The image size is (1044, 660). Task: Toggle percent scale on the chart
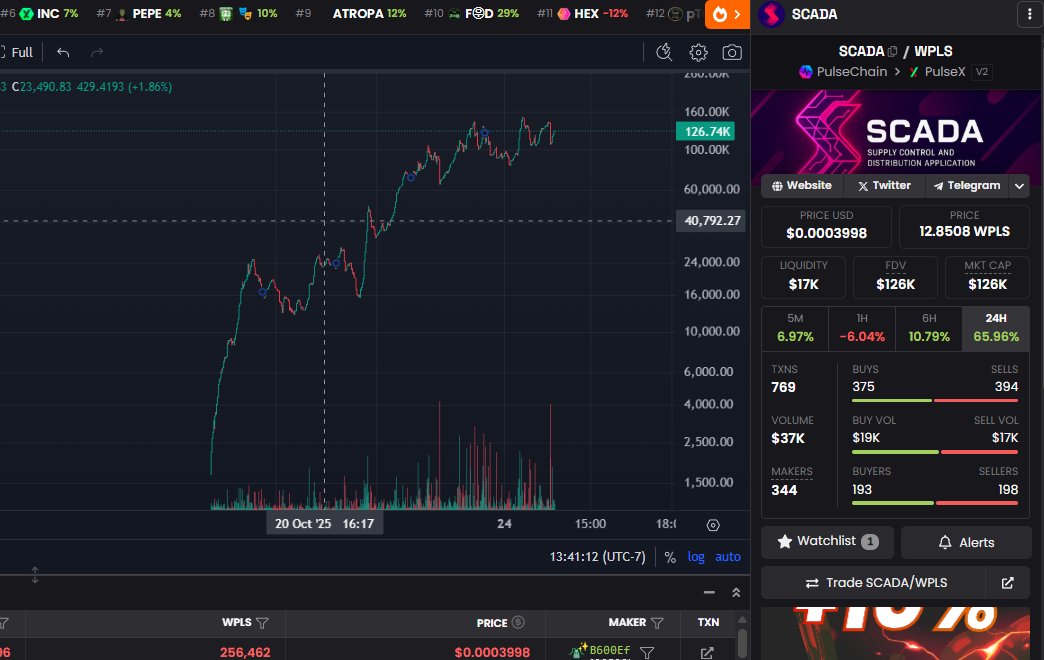point(670,557)
